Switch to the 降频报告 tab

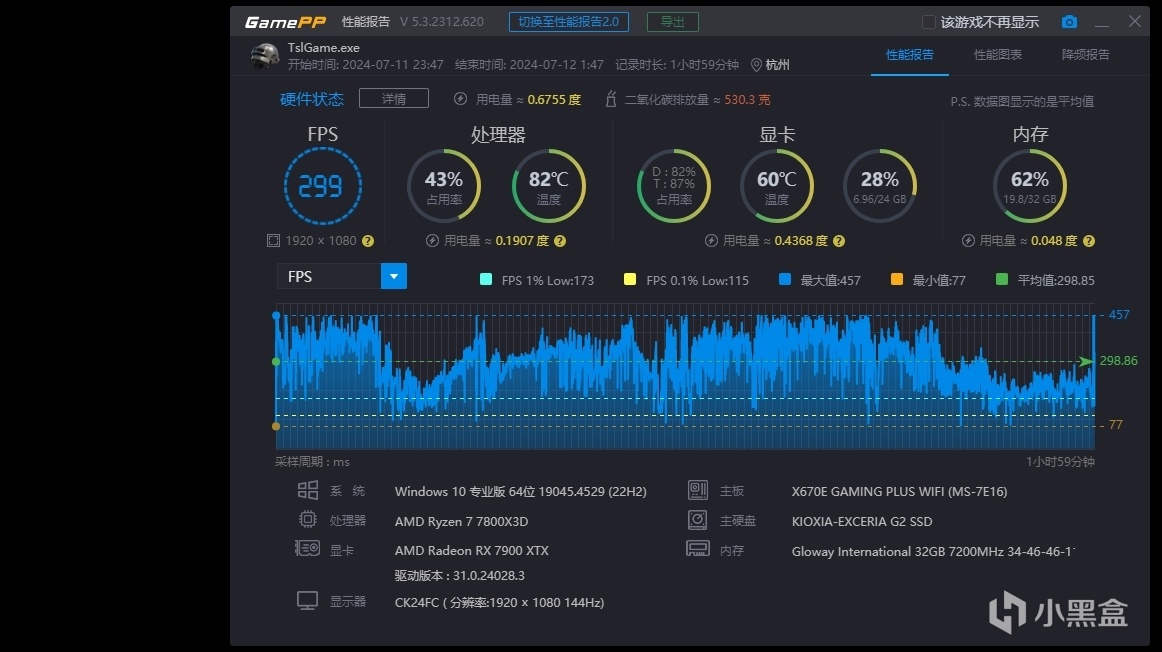(1086, 55)
